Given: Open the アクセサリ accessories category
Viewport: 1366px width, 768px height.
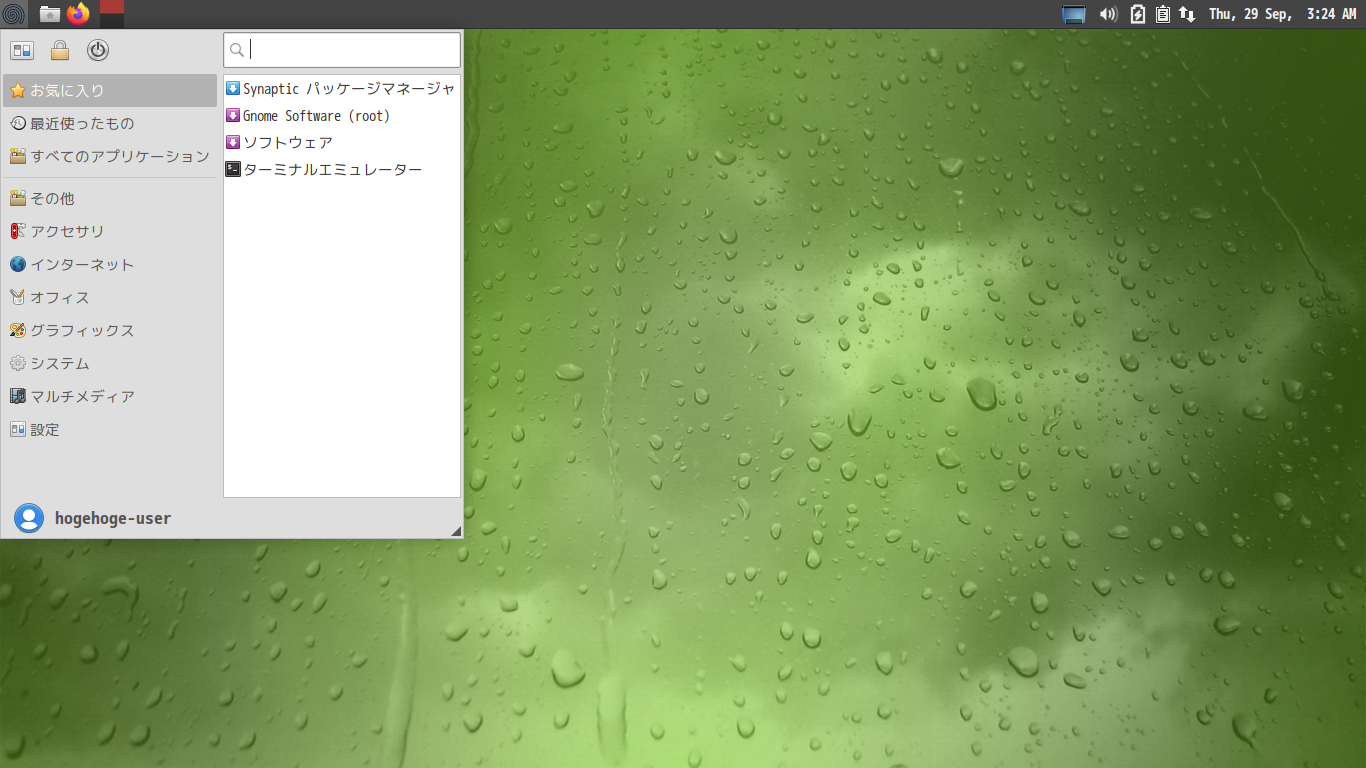Looking at the screenshot, I should tap(110, 231).
